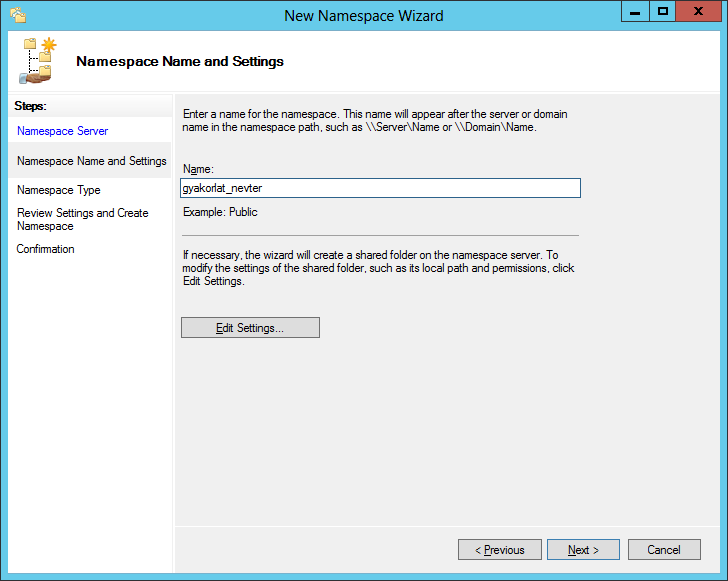Image resolution: width=728 pixels, height=581 pixels.
Task: Click the 'Name:' field label
Action: click(x=198, y=169)
